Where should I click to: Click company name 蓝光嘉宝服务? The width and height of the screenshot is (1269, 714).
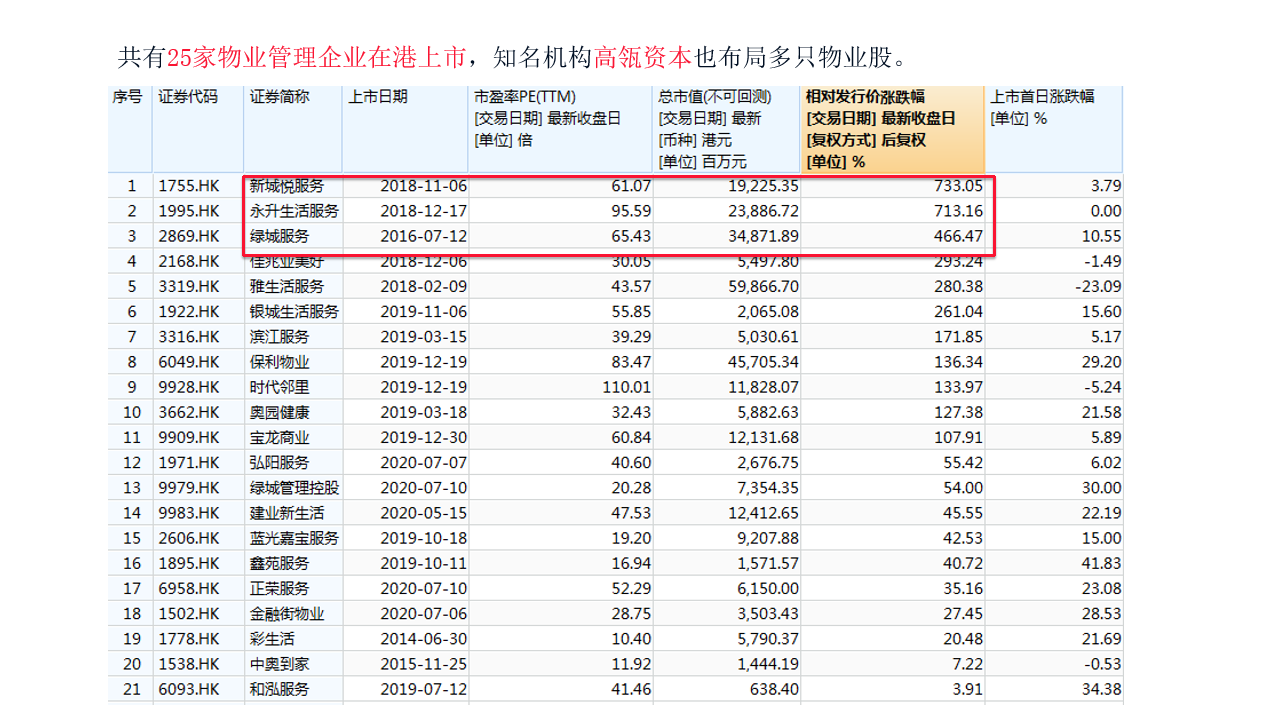point(295,538)
